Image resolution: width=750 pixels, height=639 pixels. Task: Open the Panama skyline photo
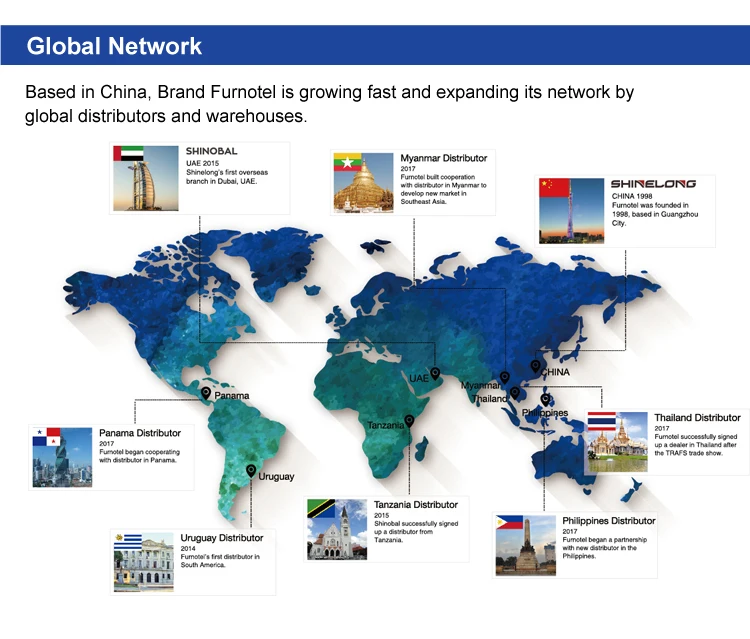coord(62,457)
